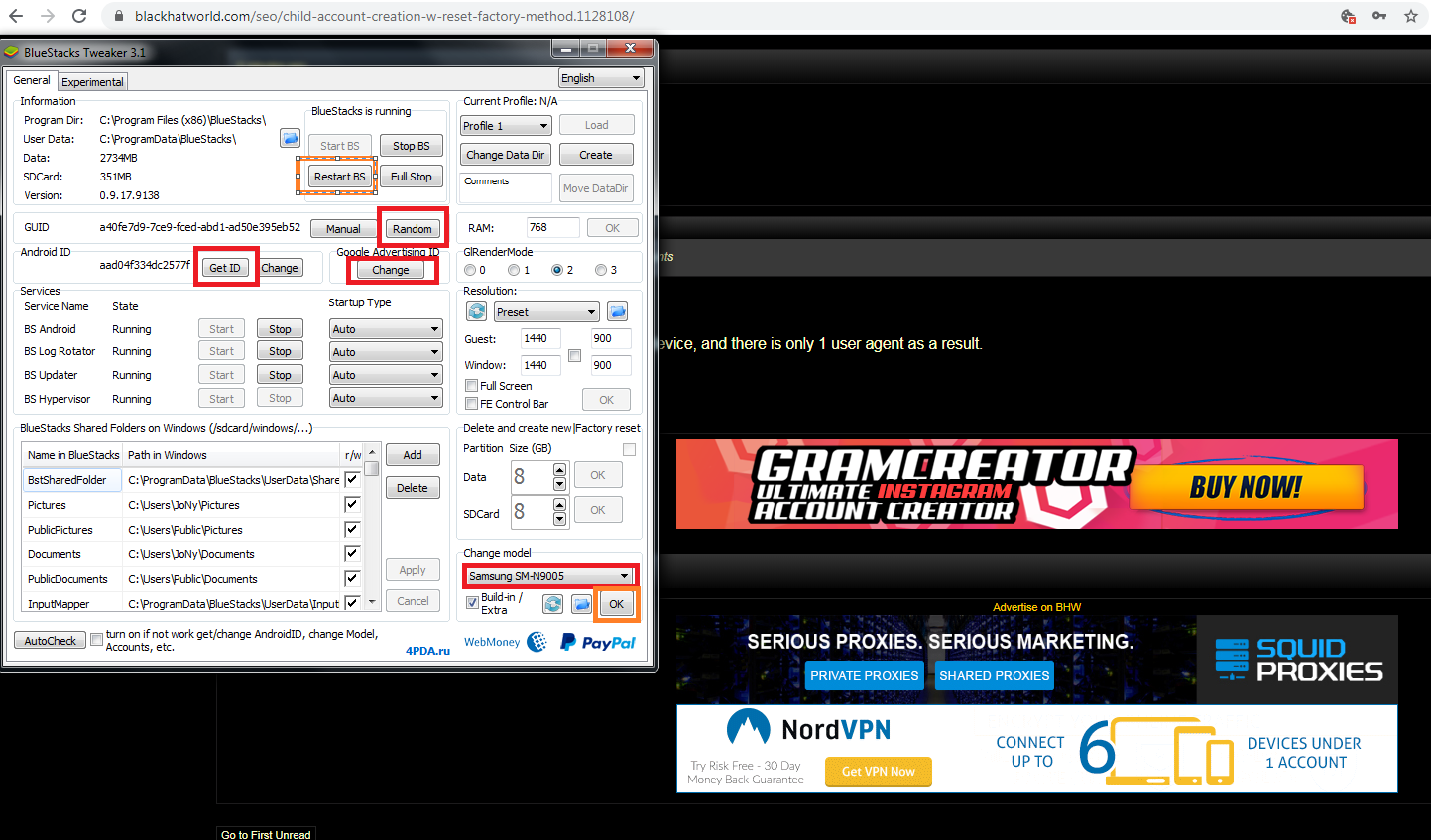Click the Advertise on BHW link
The width and height of the screenshot is (1431, 840).
[1037, 607]
